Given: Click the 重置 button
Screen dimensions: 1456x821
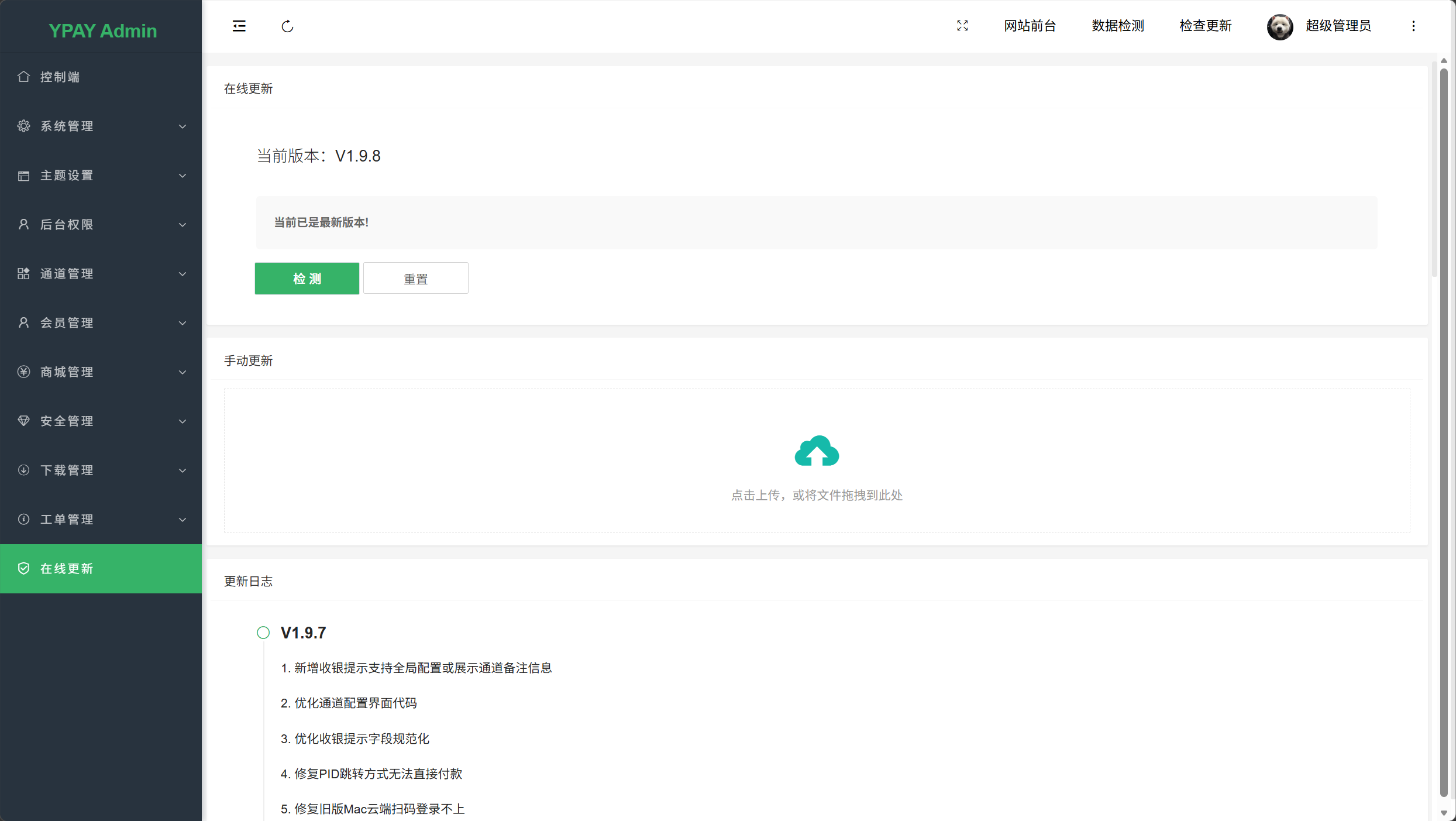Looking at the screenshot, I should tap(415, 279).
